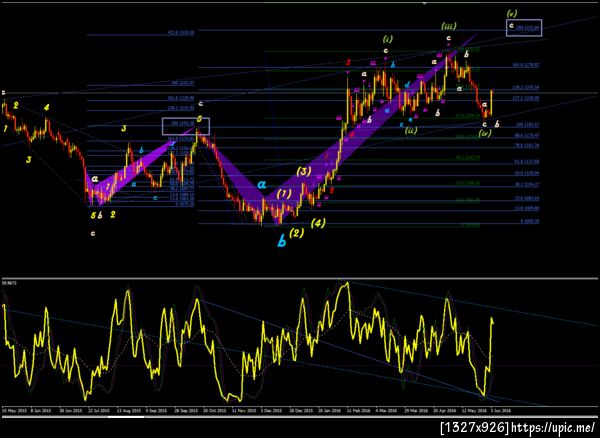Click the 12 May 2016 date label
This screenshot has height=438, width=600.
tap(472, 410)
